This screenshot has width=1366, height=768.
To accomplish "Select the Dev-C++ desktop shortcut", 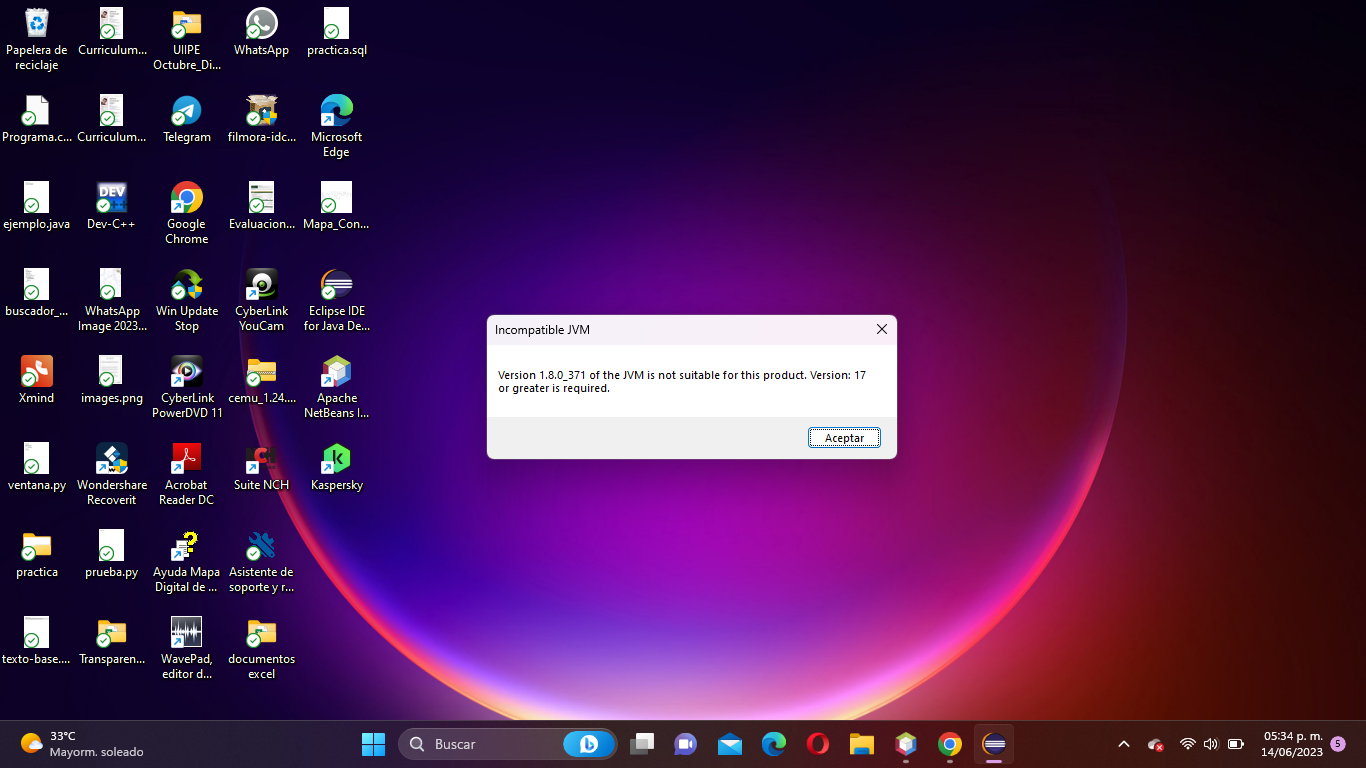I will coord(111,206).
